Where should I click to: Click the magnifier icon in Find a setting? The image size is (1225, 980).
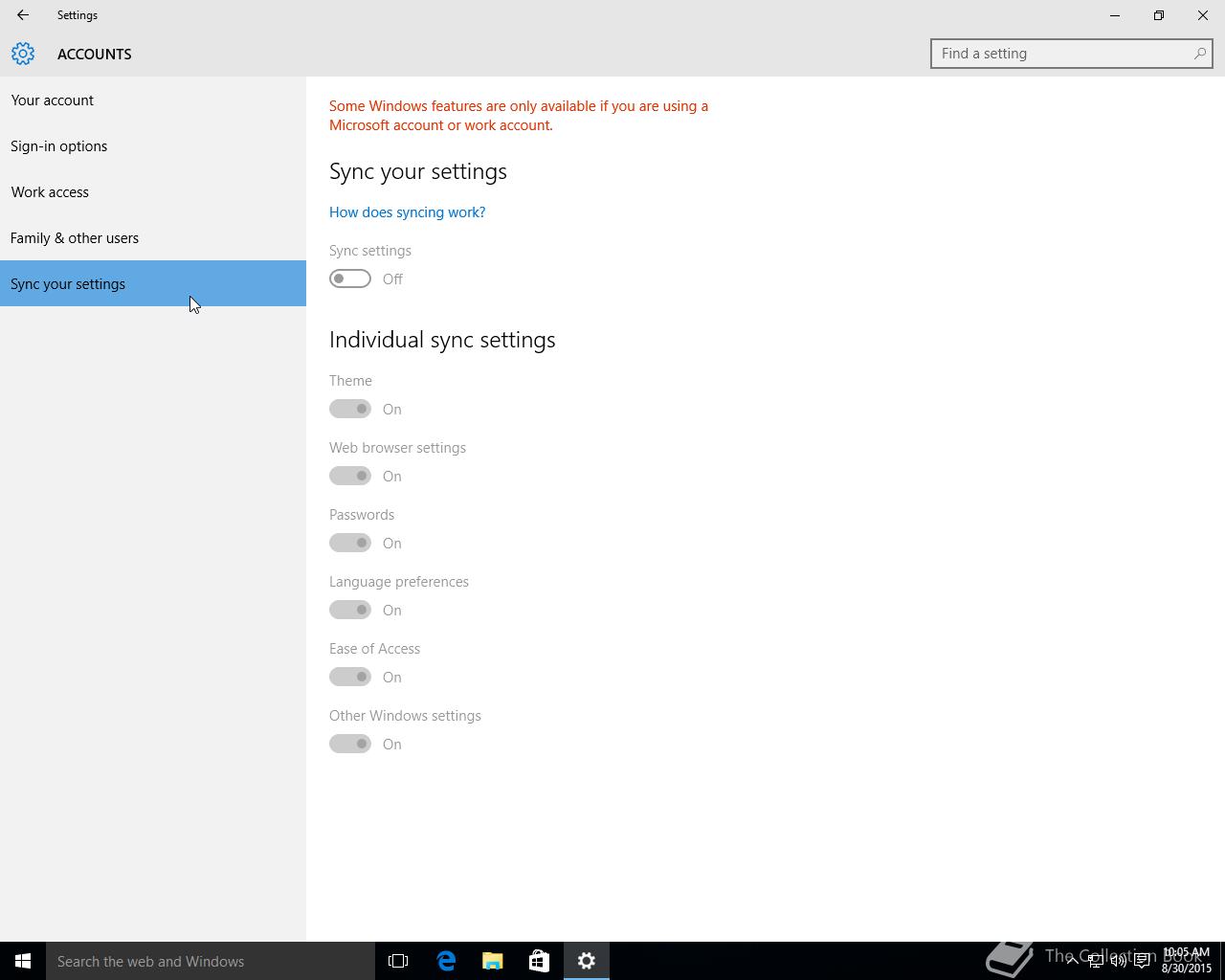click(x=1199, y=54)
